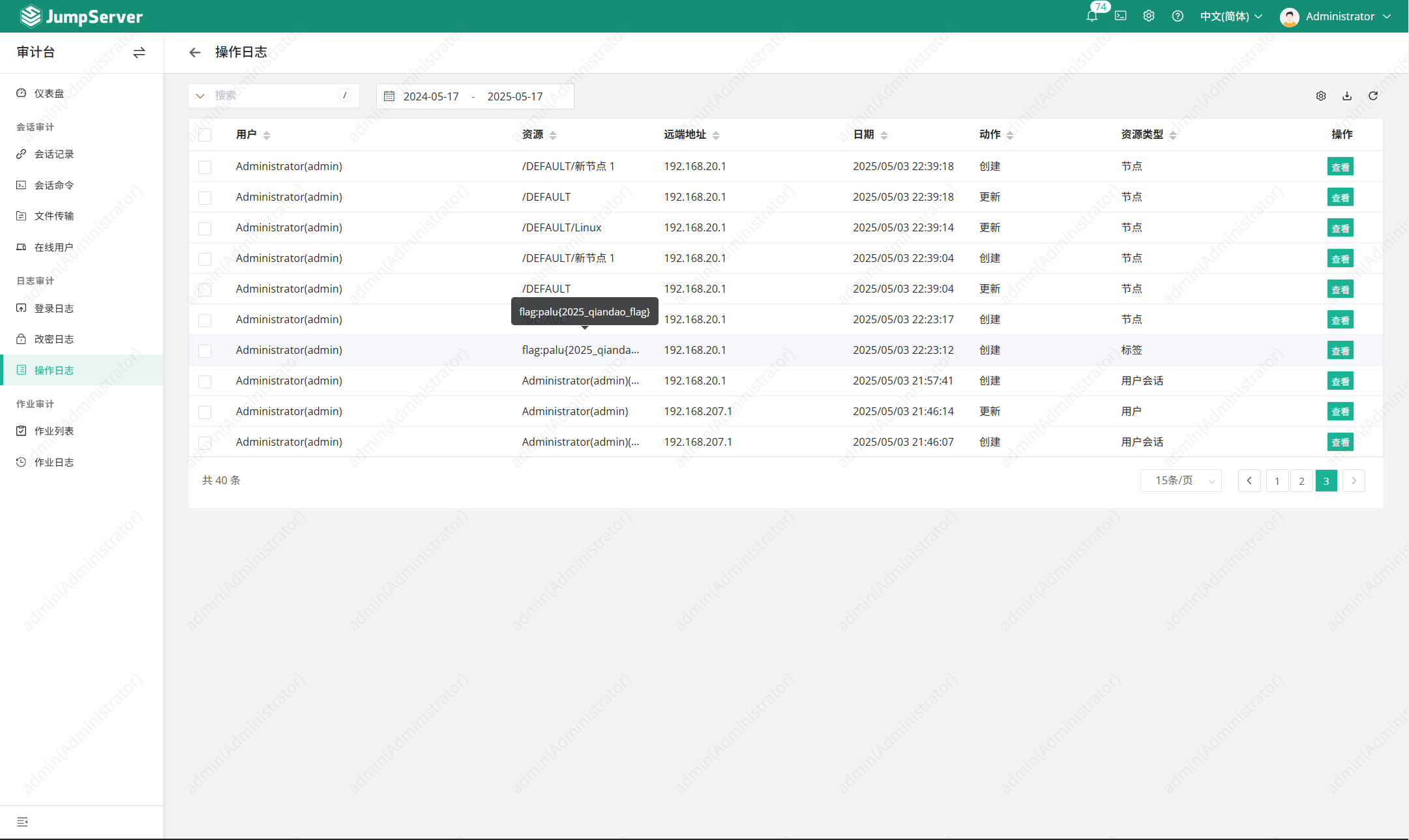Sort by 资源 column arrows
Viewport: 1409px width, 840px height.
553,136
